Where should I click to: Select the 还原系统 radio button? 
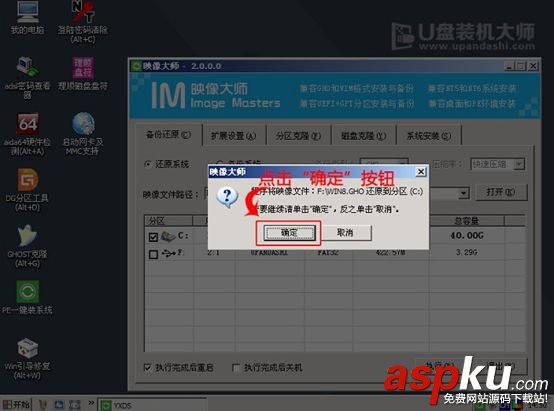coord(148,164)
